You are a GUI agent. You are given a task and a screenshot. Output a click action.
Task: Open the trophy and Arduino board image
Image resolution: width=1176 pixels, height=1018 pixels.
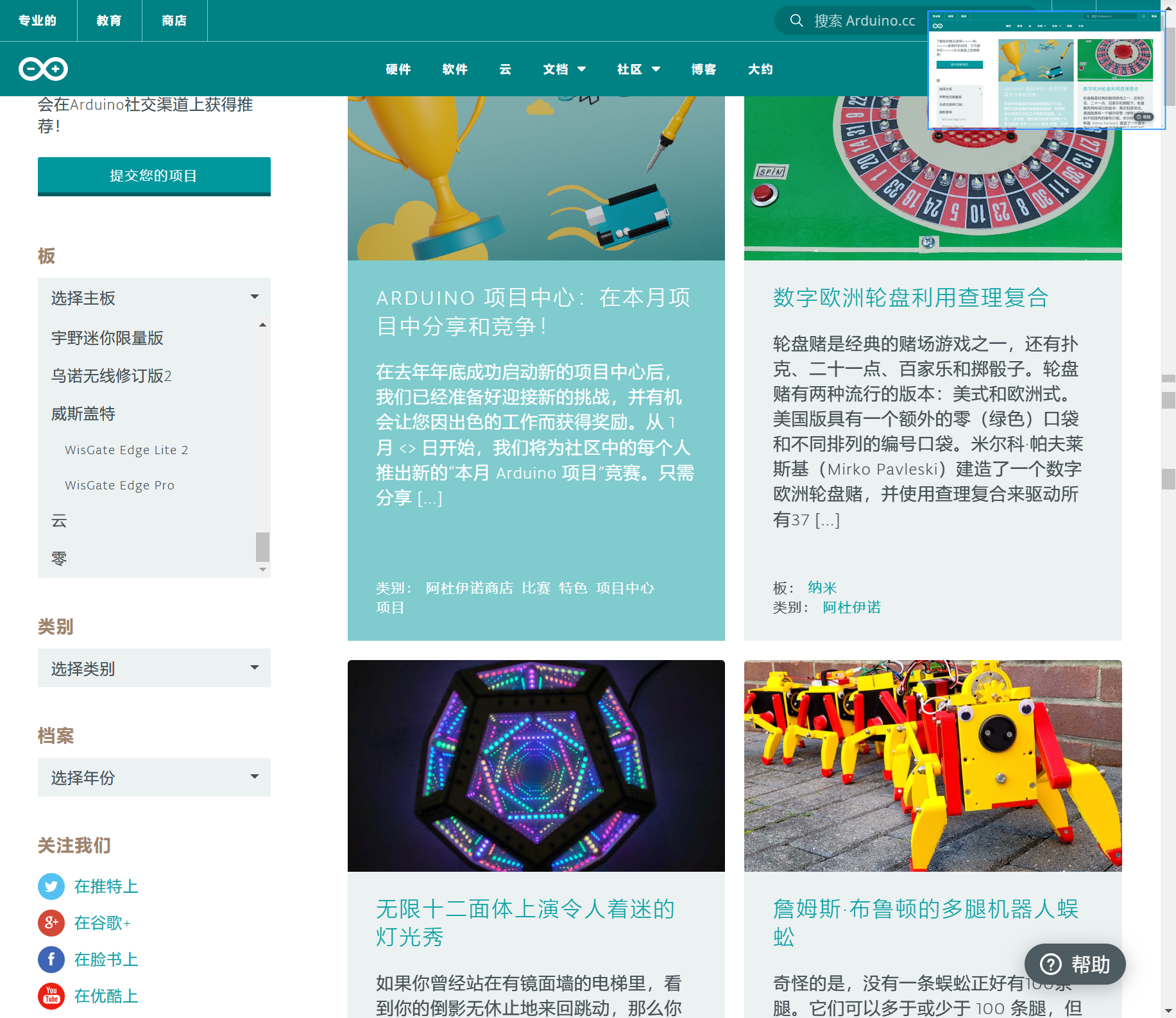(x=536, y=178)
